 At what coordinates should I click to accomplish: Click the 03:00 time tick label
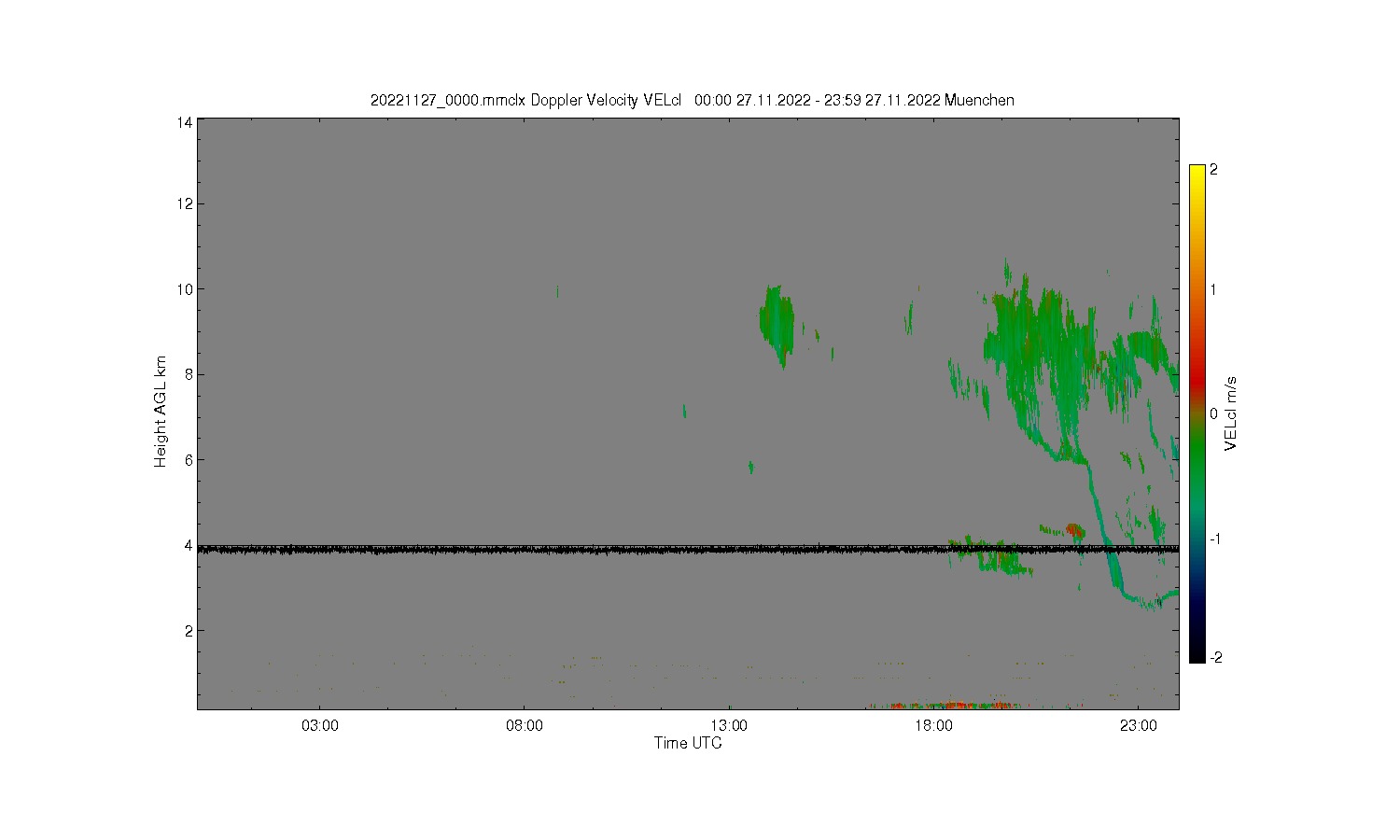tap(320, 725)
